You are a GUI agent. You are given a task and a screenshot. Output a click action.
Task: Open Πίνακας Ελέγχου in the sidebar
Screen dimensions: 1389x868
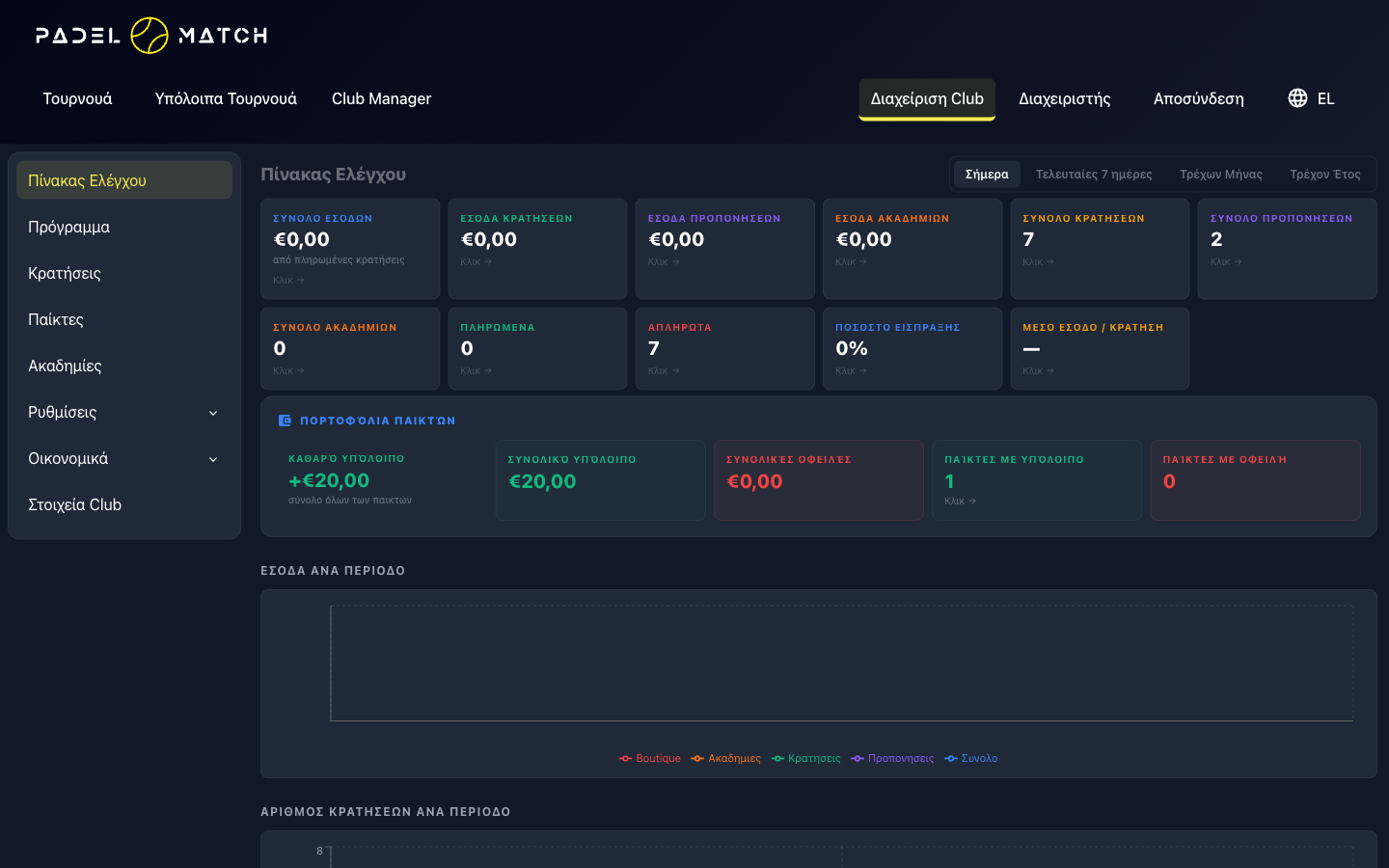click(124, 180)
